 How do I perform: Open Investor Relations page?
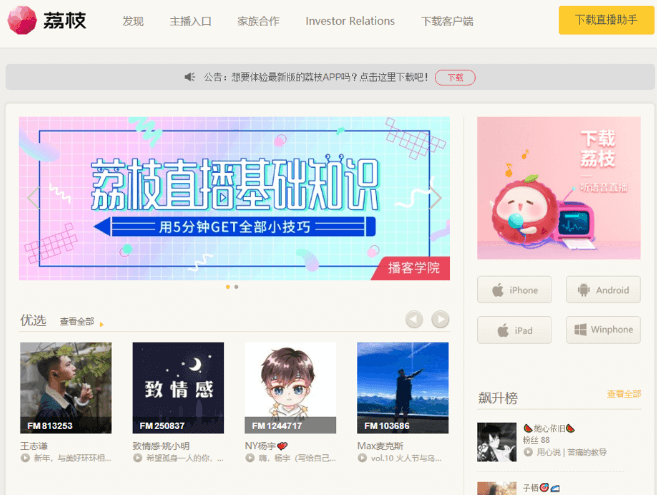pos(350,21)
